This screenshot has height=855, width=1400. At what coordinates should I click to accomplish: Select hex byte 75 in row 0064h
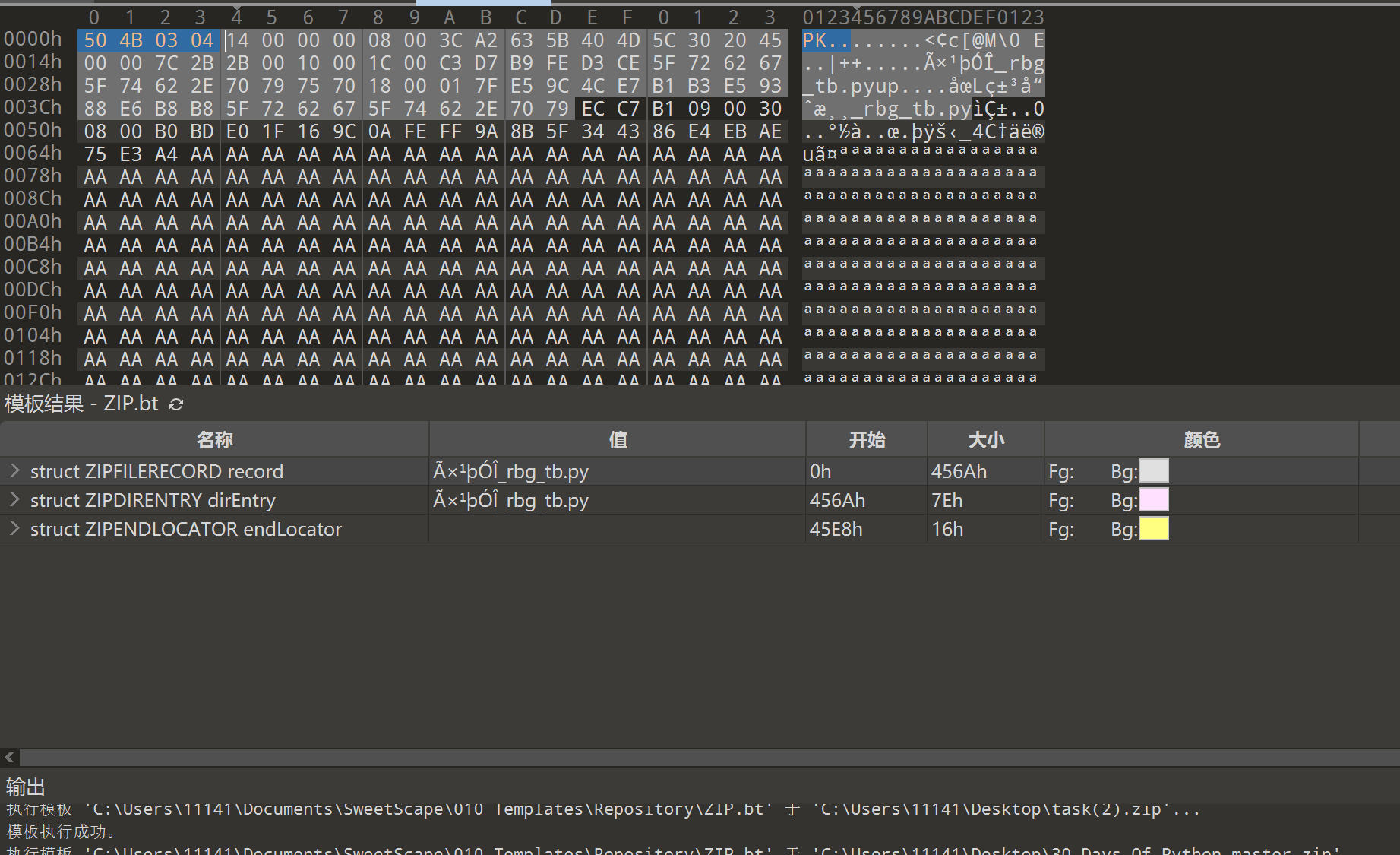click(95, 154)
